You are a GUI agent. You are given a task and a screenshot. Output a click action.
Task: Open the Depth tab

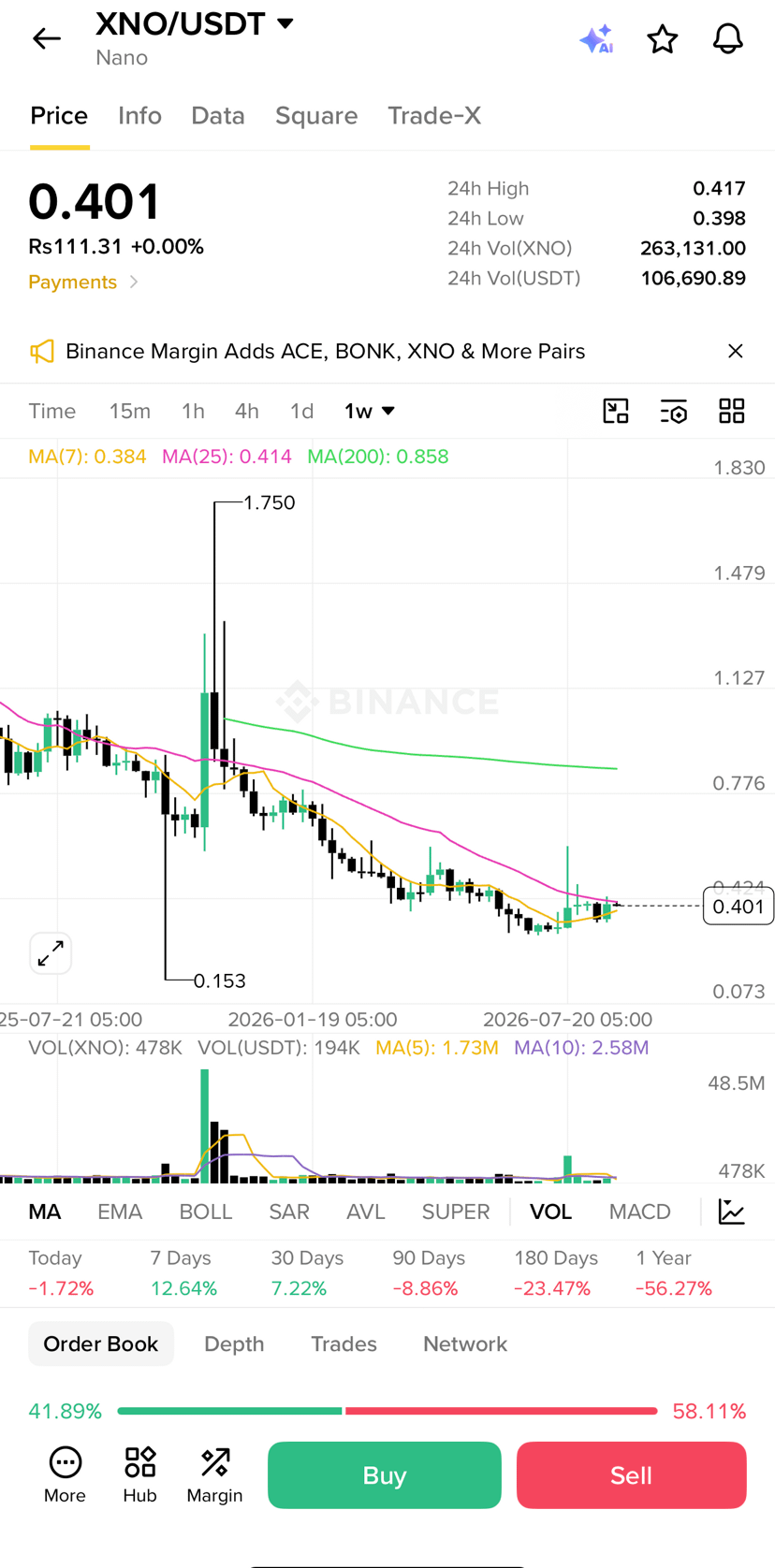(x=234, y=1344)
